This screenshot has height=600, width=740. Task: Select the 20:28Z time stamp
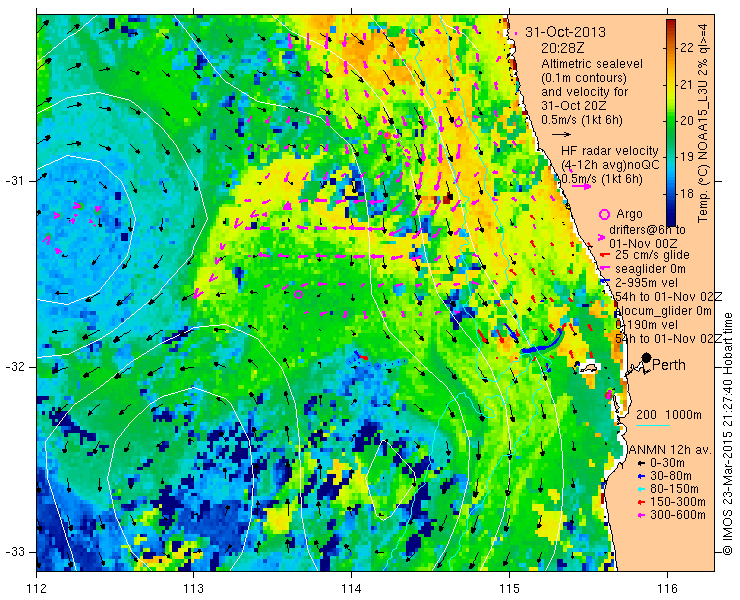563,48
